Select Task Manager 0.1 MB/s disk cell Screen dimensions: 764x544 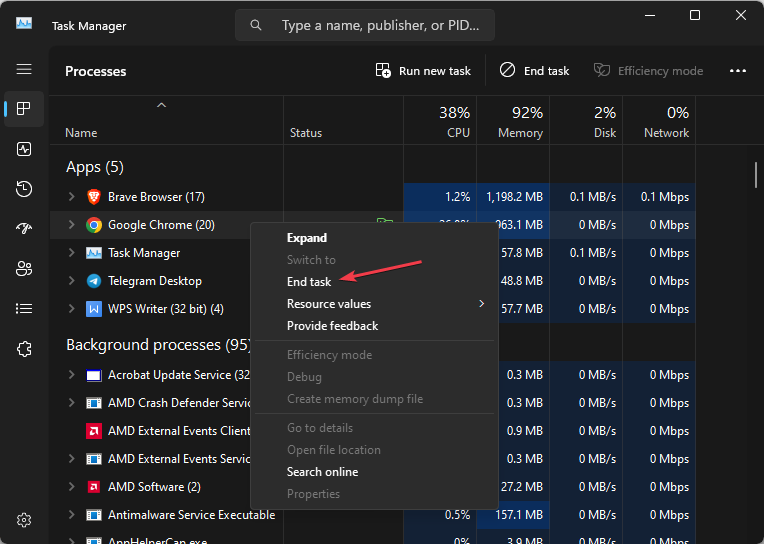click(x=586, y=253)
